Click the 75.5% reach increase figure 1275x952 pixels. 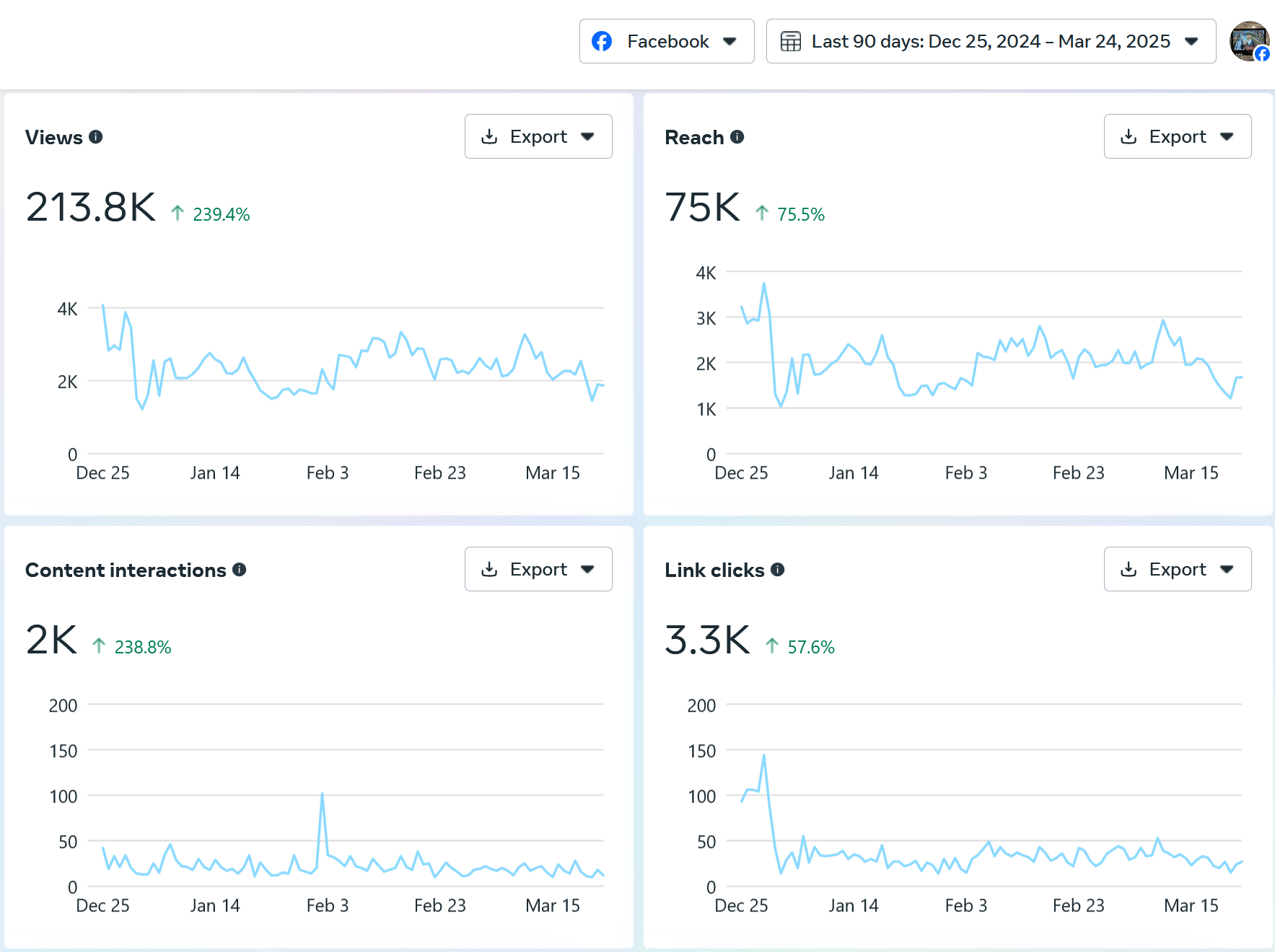pyautogui.click(x=800, y=214)
